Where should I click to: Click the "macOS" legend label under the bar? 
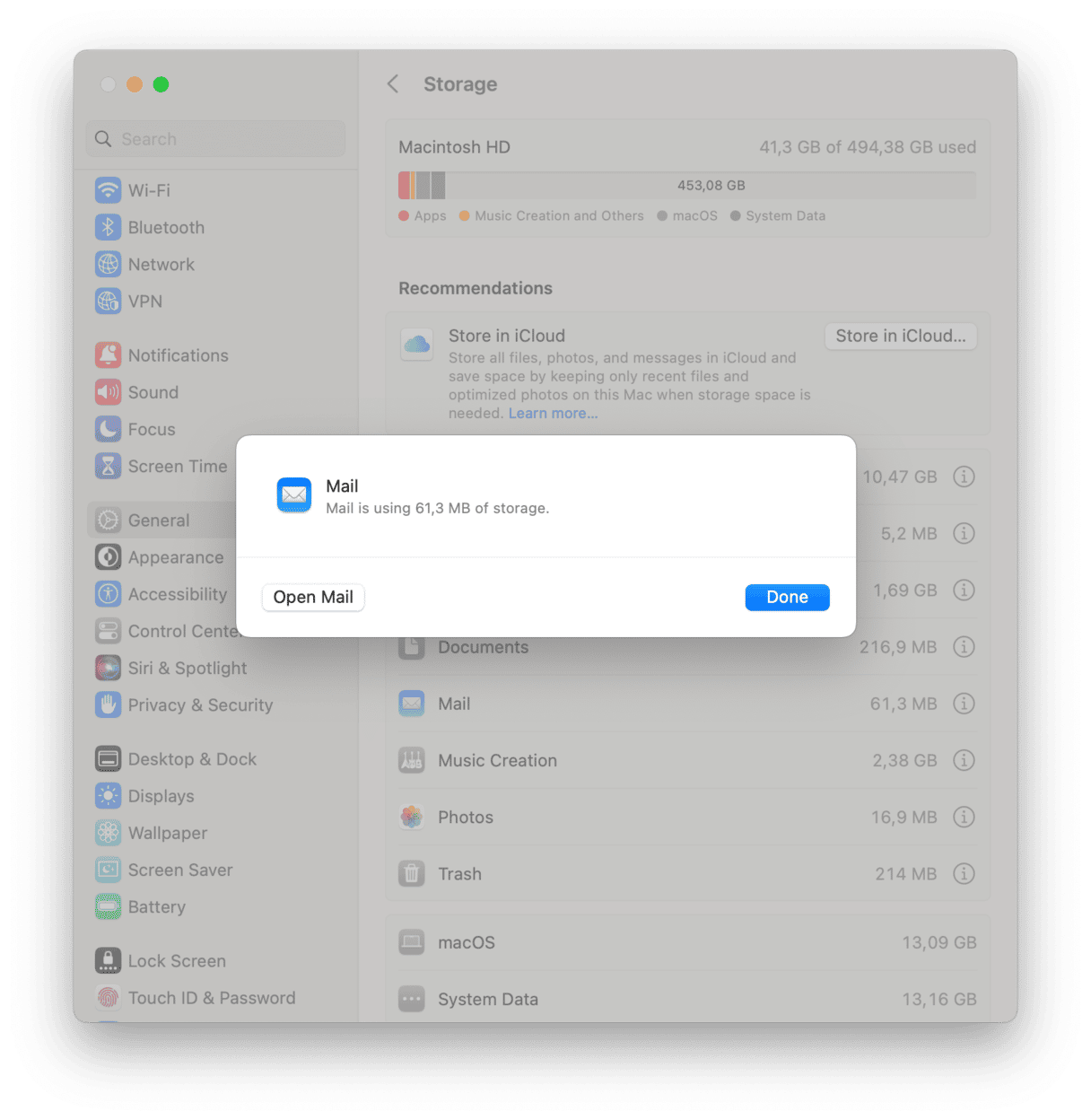click(x=695, y=215)
